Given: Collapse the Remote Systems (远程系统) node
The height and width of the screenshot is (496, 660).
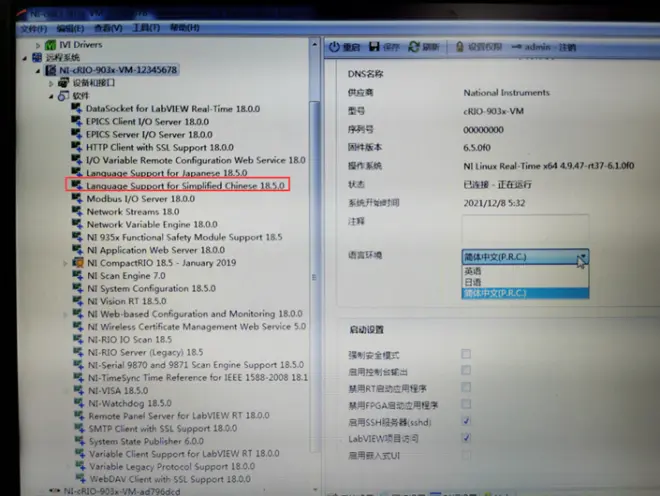Looking at the screenshot, I should coord(25,58).
